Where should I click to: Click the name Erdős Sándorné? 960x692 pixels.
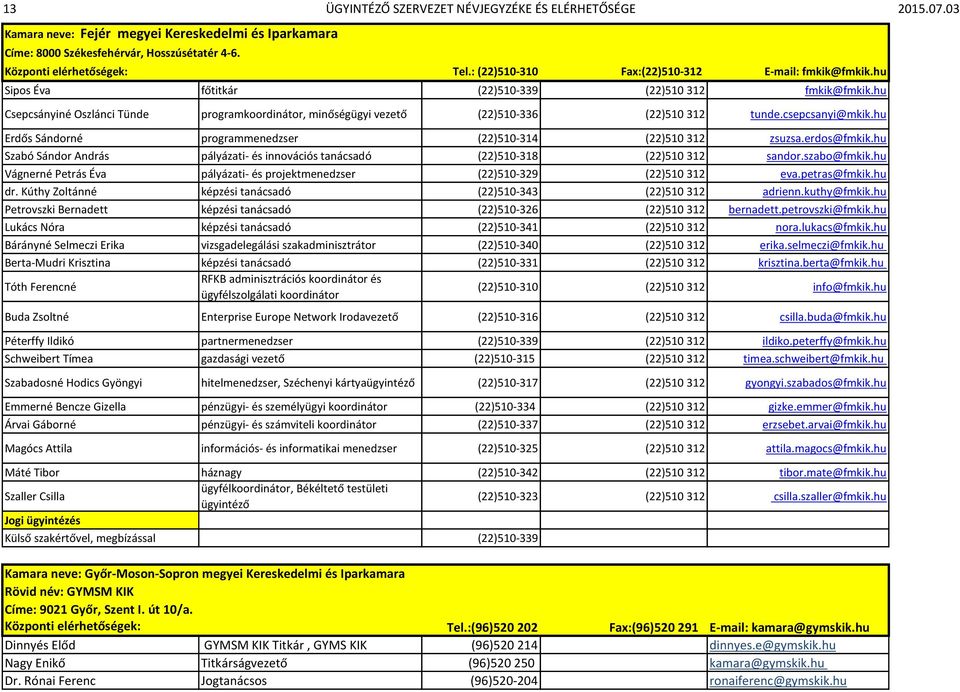tap(43, 138)
